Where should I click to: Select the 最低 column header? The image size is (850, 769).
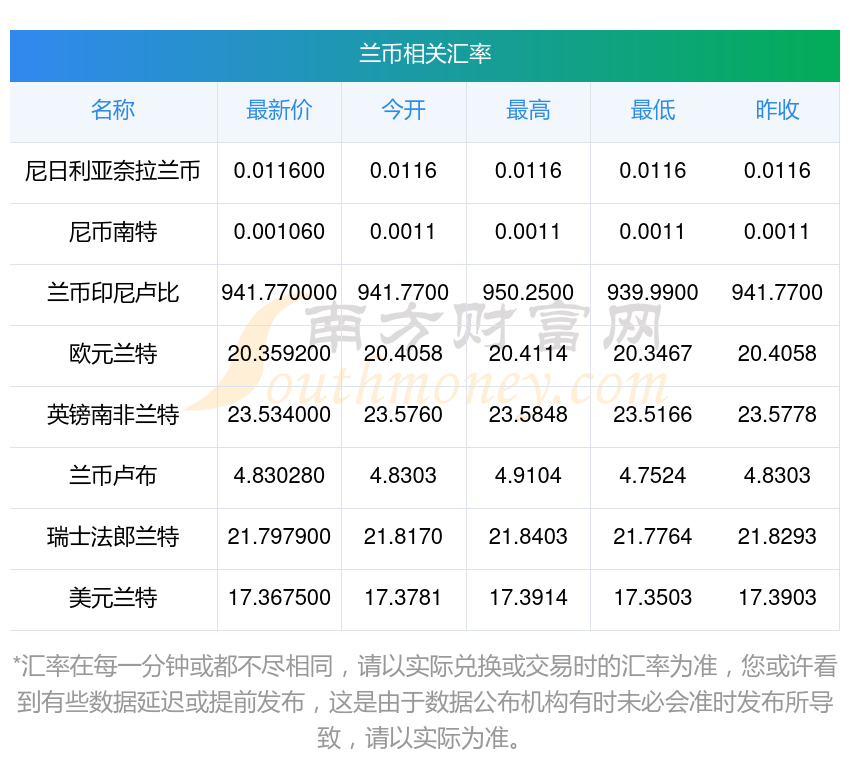click(653, 110)
